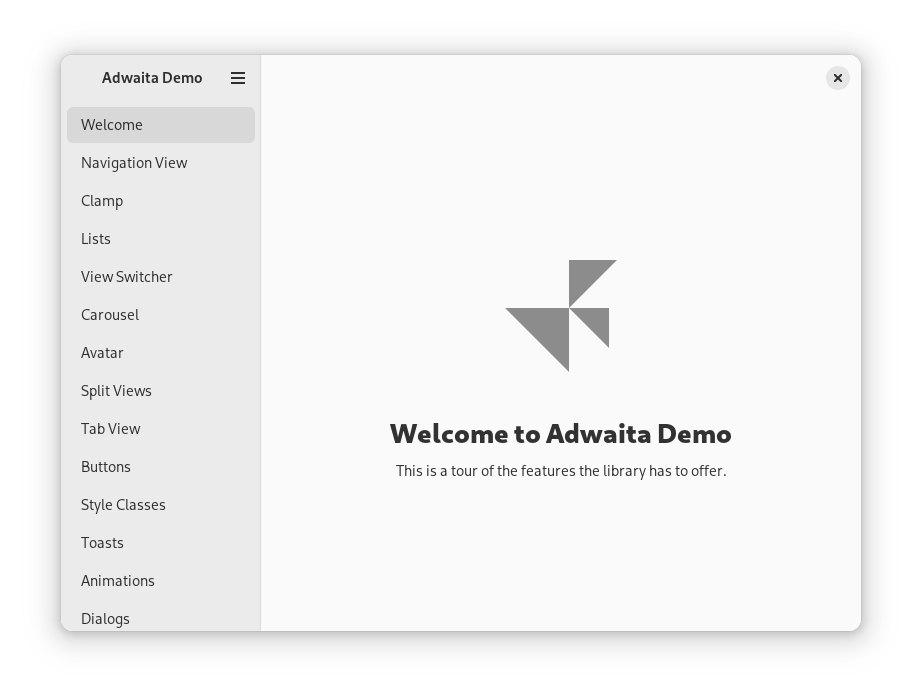Image resolution: width=922 pixels, height=698 pixels.
Task: Select the Style Classes entry
Action: [160, 505]
